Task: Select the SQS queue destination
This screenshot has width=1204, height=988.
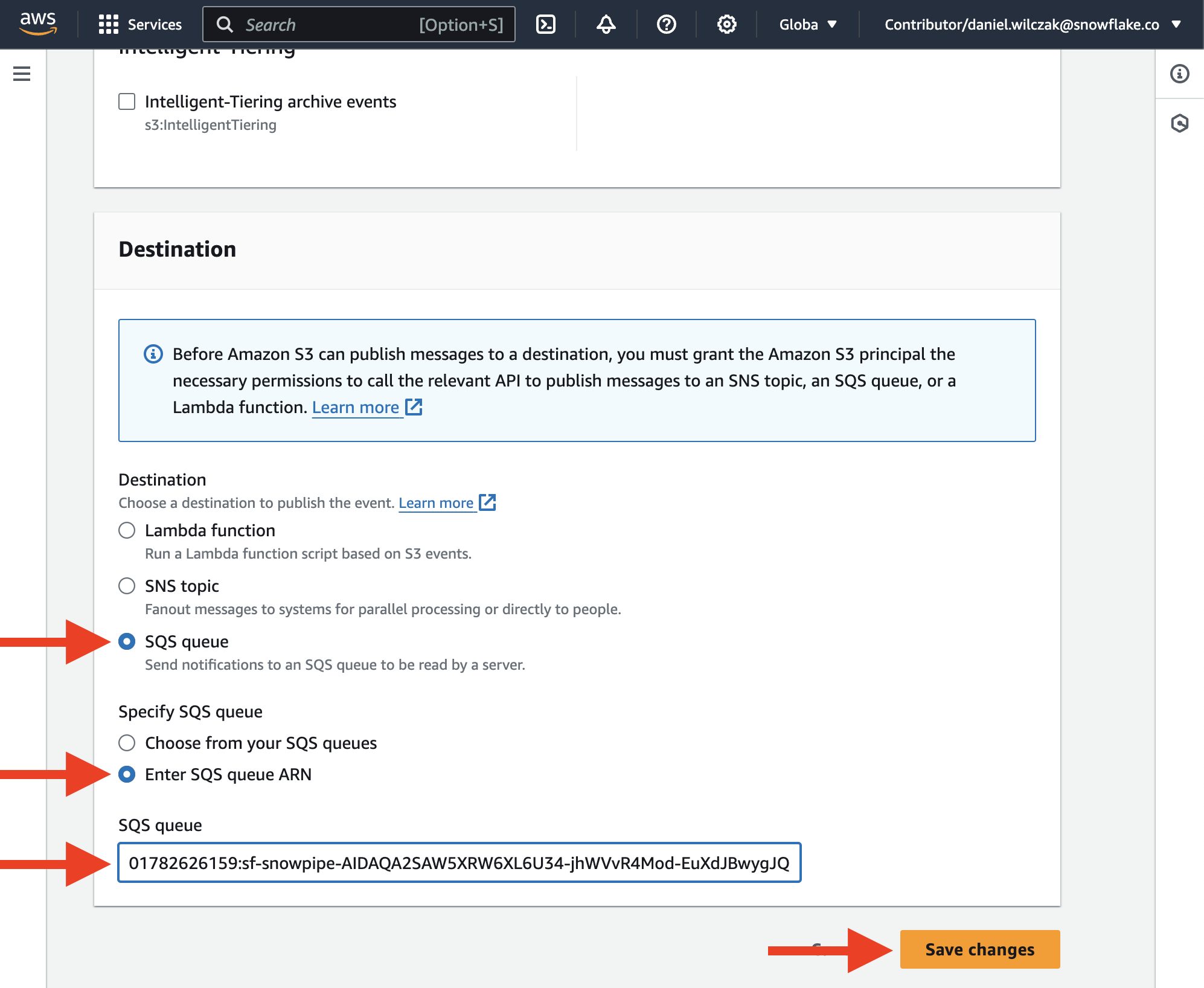Action: tap(127, 641)
